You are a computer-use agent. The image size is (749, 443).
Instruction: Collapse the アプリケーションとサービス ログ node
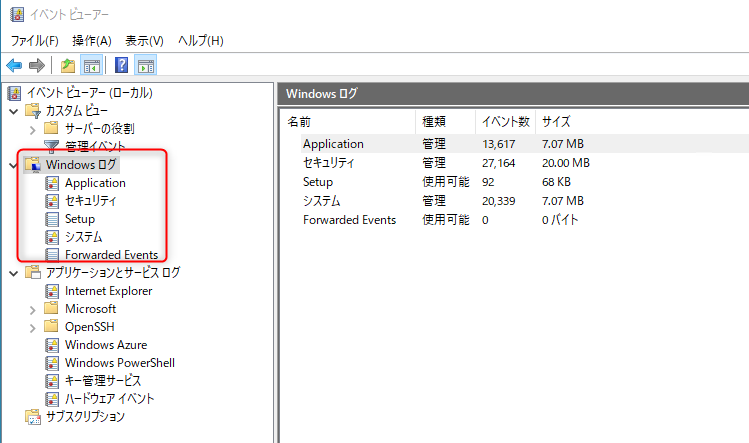(x=14, y=274)
